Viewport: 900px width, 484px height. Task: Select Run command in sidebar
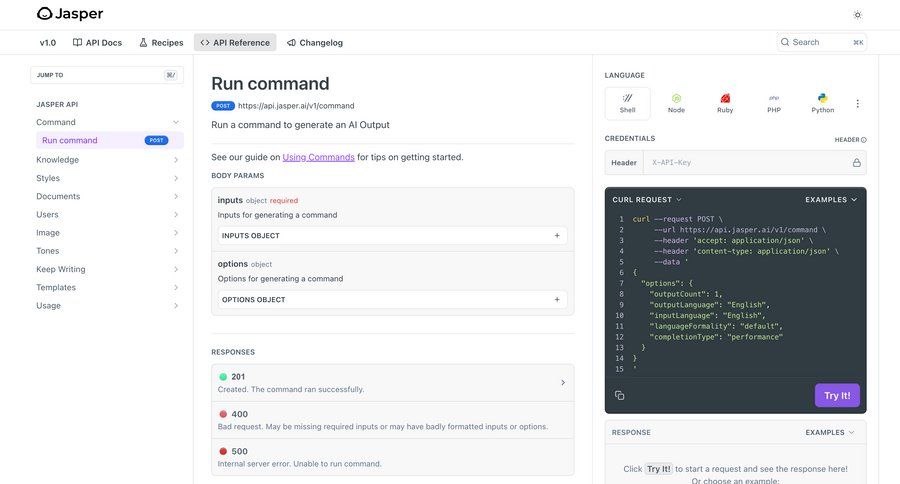click(x=110, y=140)
